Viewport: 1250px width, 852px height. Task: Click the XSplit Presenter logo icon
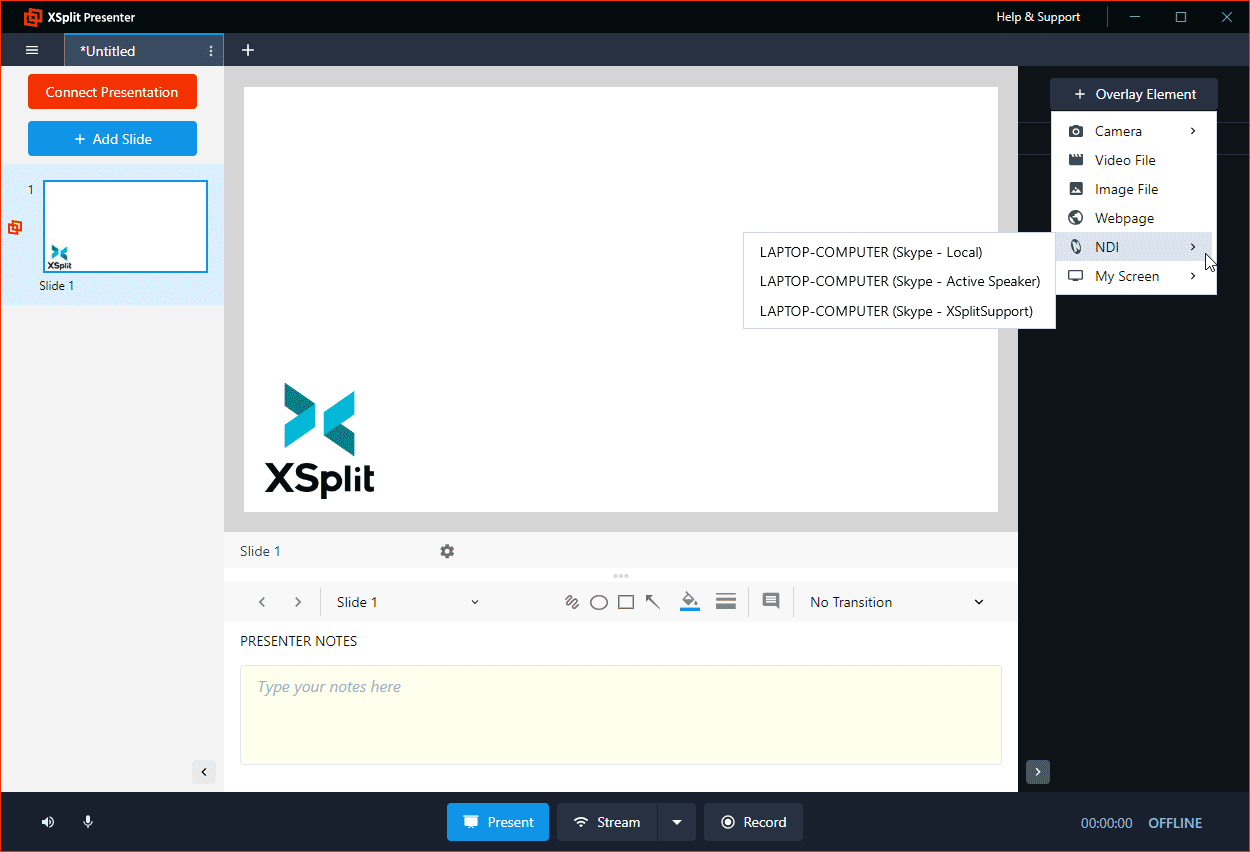click(x=33, y=17)
